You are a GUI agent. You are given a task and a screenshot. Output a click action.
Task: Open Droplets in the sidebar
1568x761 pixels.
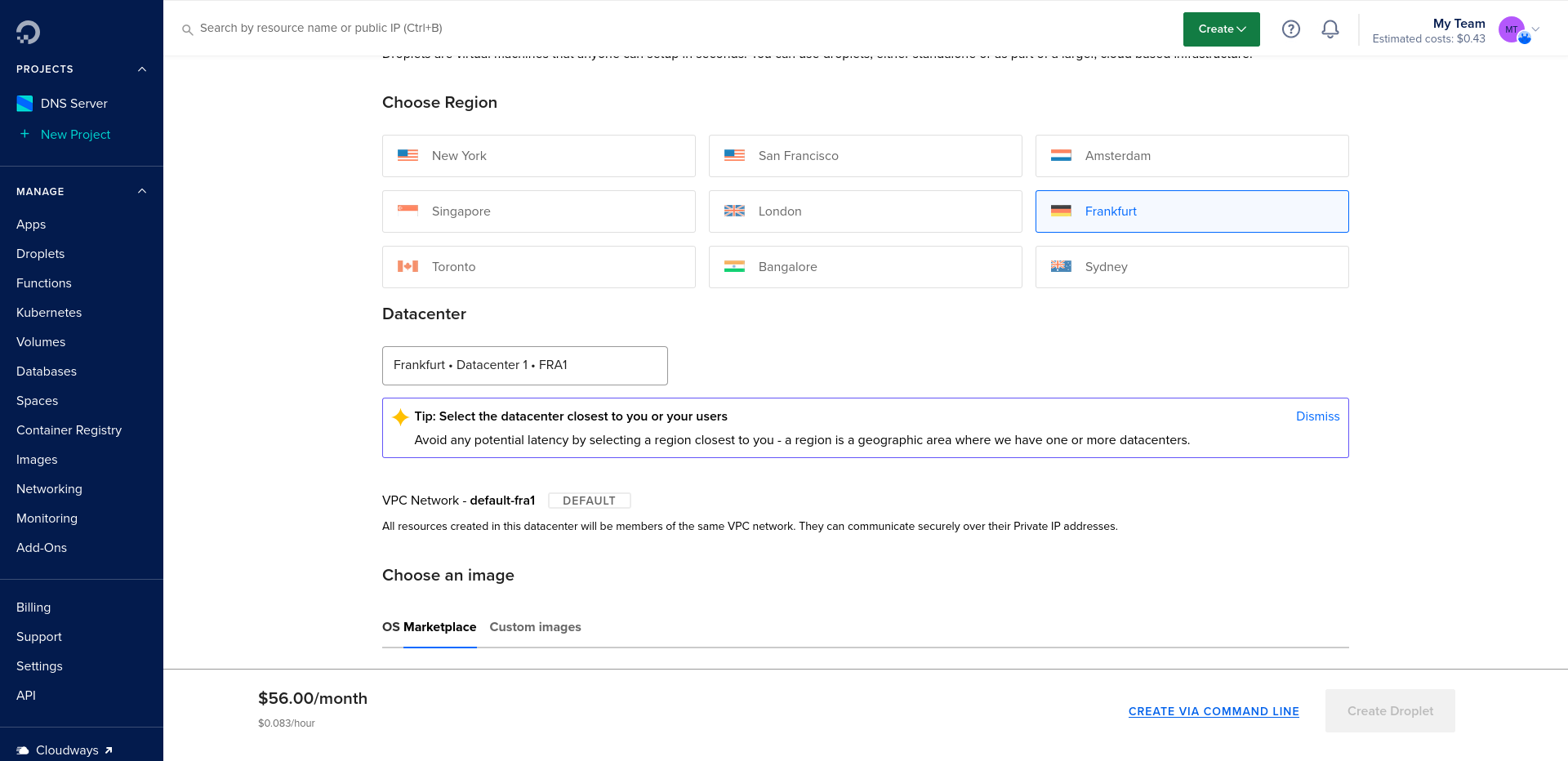(41, 254)
